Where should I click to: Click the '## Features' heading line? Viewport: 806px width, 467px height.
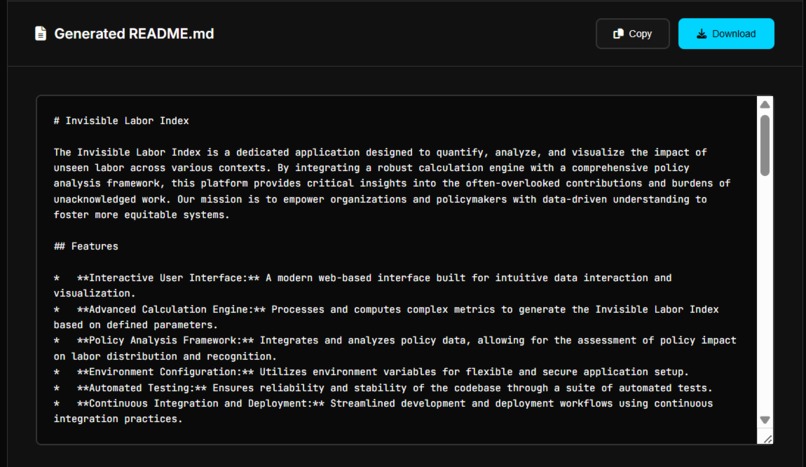[x=86, y=246]
